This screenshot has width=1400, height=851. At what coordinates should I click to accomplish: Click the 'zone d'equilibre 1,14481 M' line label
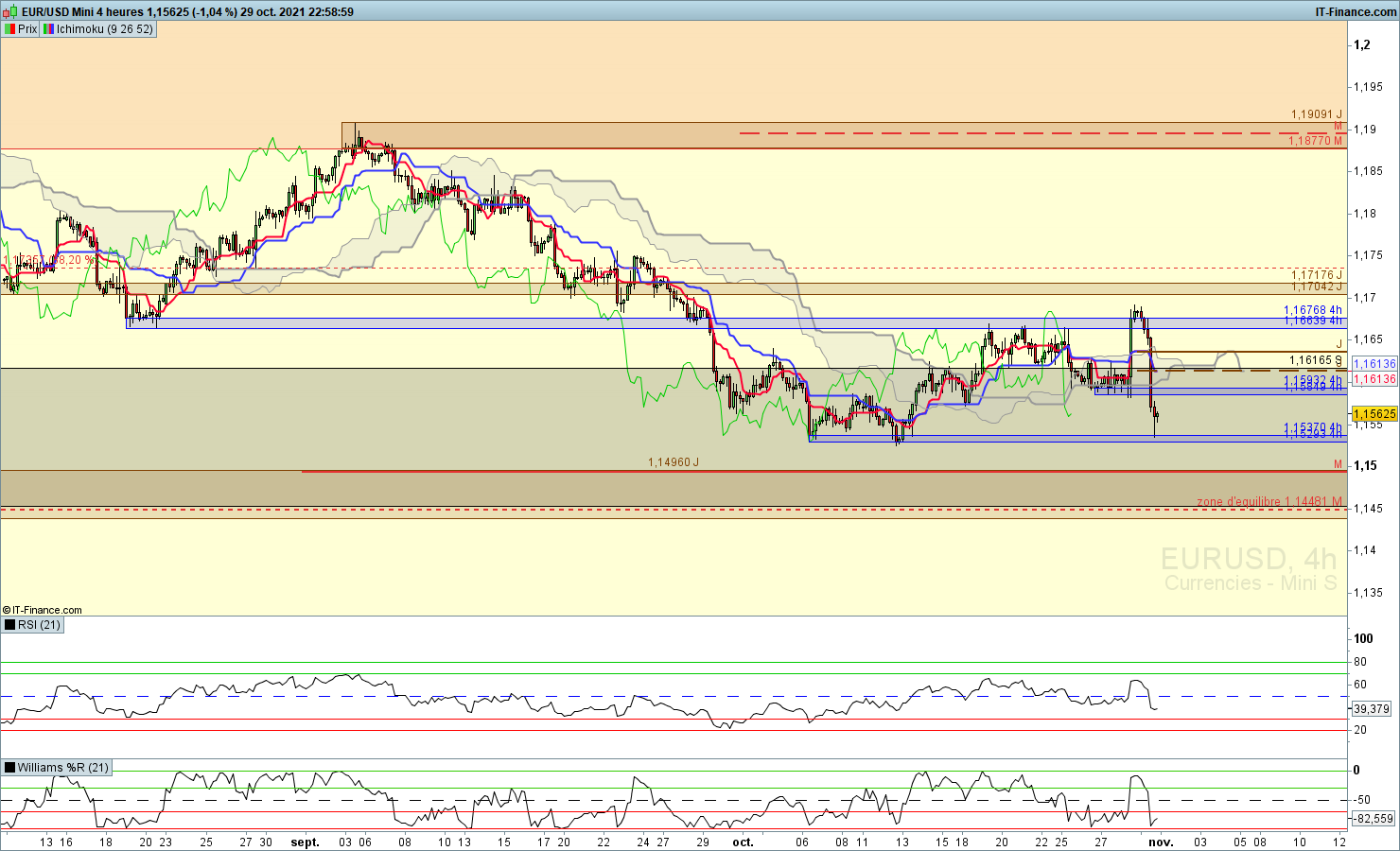pyautogui.click(x=1269, y=502)
